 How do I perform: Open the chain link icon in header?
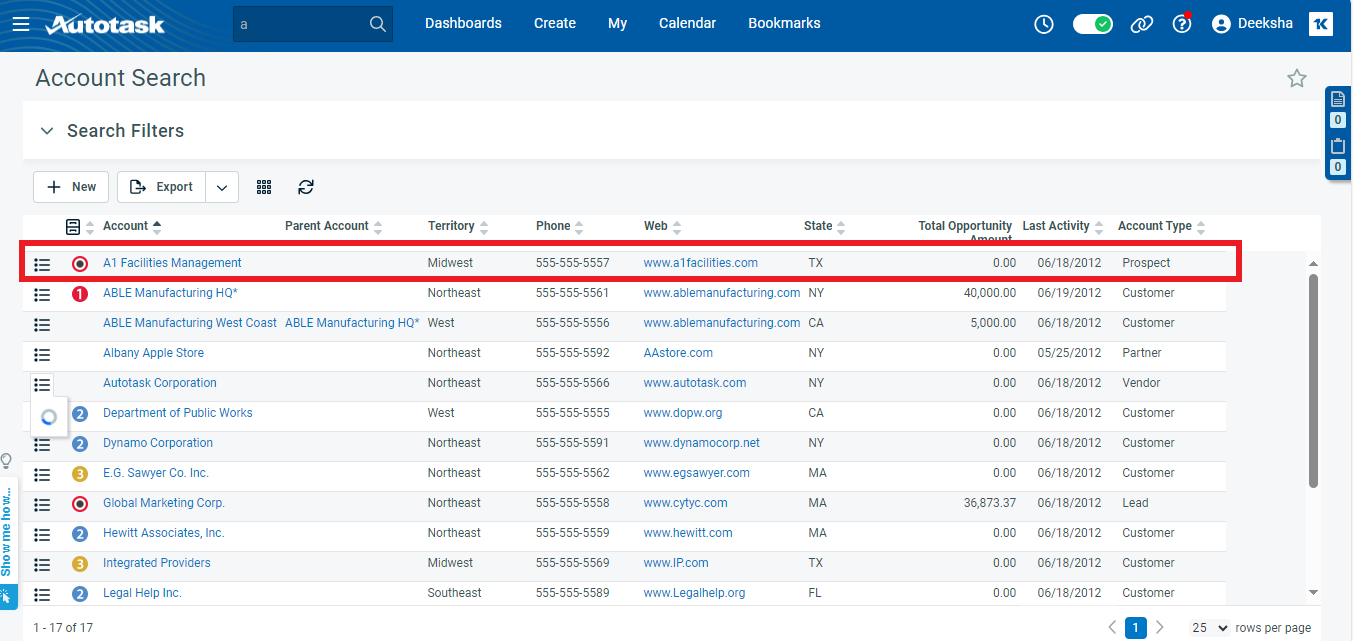[1142, 24]
